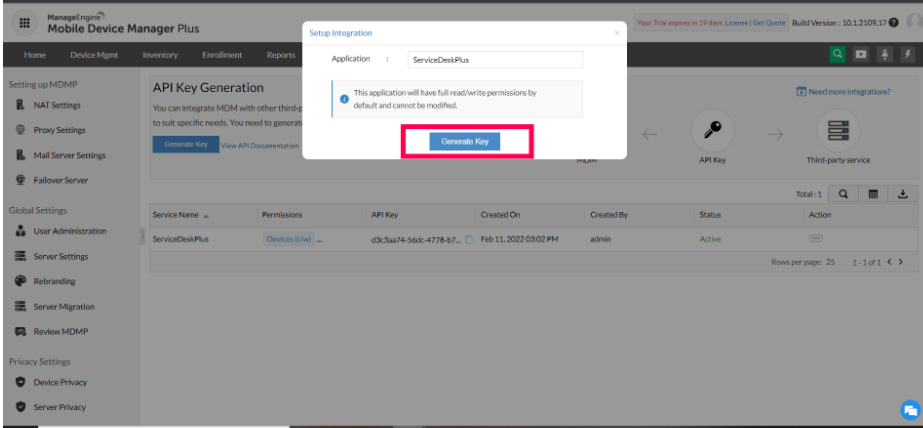This screenshot has height=428, width=923.
Task: Open Failover Server in sidebar
Action: (61, 180)
